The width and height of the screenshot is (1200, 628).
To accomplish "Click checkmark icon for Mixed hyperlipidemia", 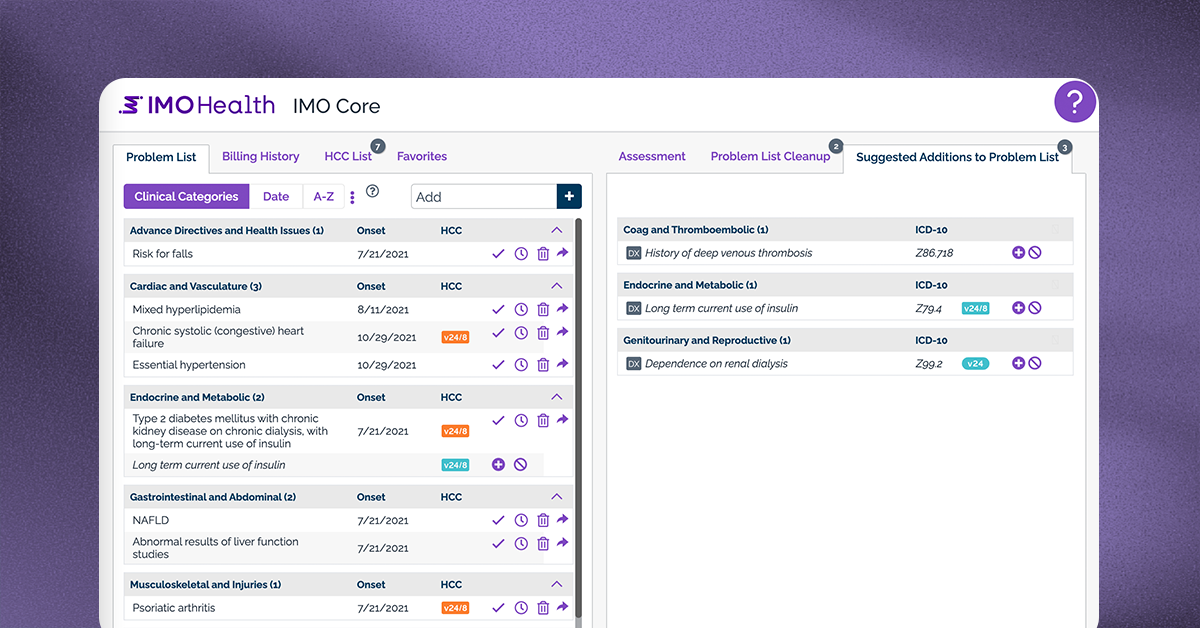I will 498,310.
